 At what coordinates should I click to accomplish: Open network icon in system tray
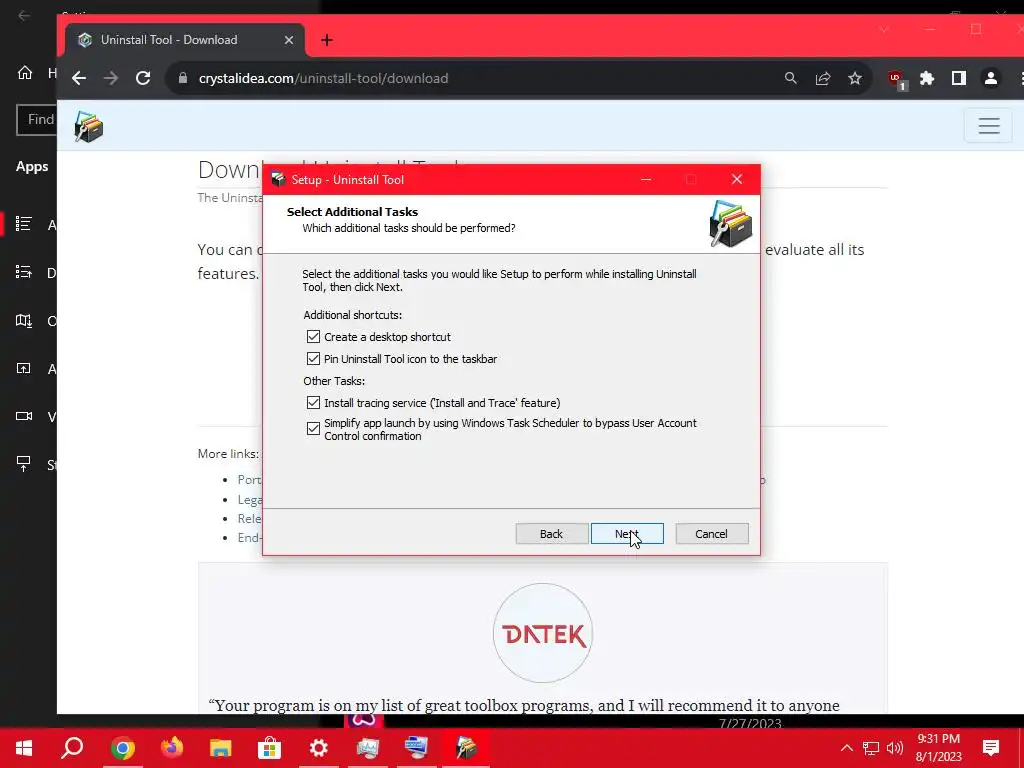coord(871,748)
